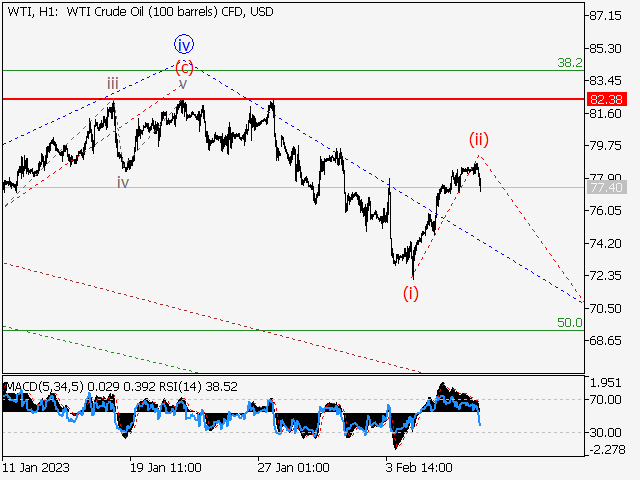The height and width of the screenshot is (480, 640).
Task: Click the 81.60 price axis value
Action: click(606, 113)
